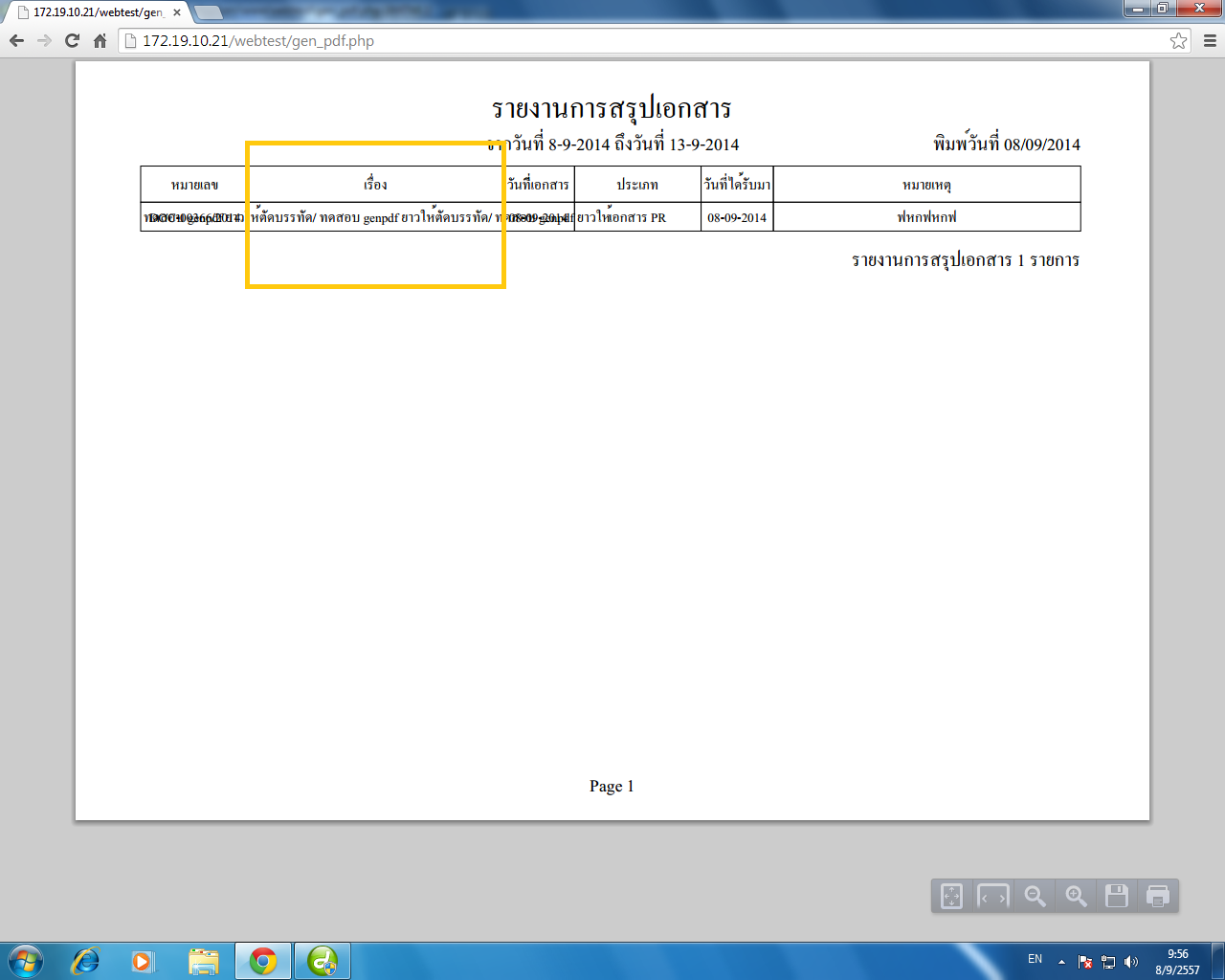The image size is (1225, 980).
Task: Switch the EN input language
Action: coord(1035,959)
